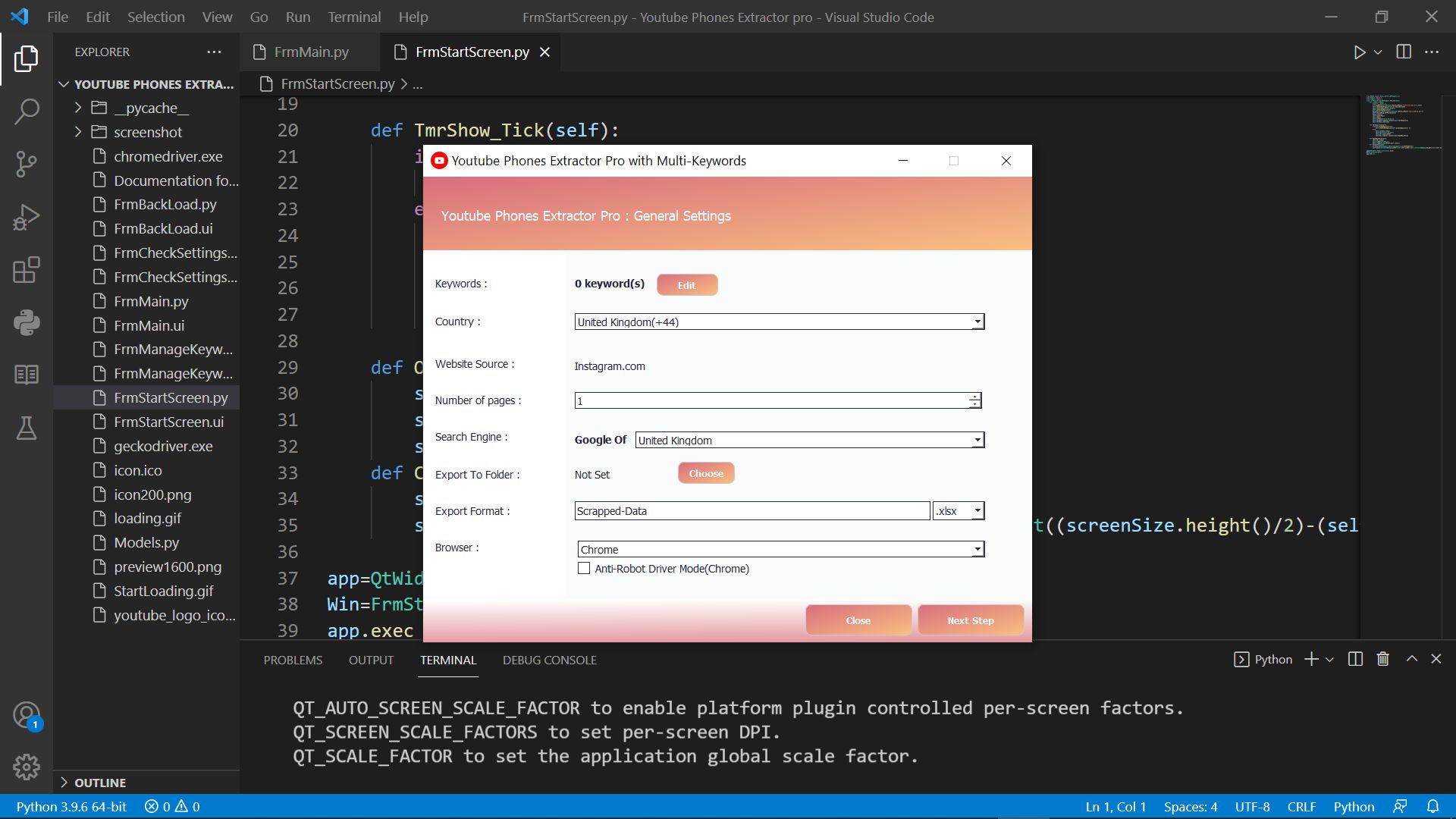Switch to the OUTPUT panel tab
Image resolution: width=1456 pixels, height=819 pixels.
(x=371, y=660)
